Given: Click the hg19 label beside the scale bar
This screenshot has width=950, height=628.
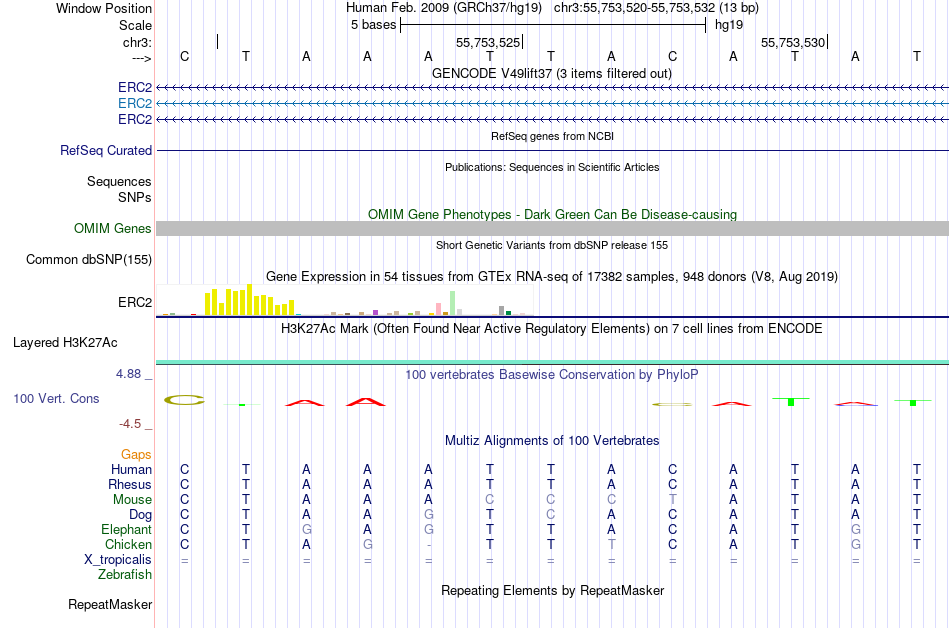Looking at the screenshot, I should 729,25.
